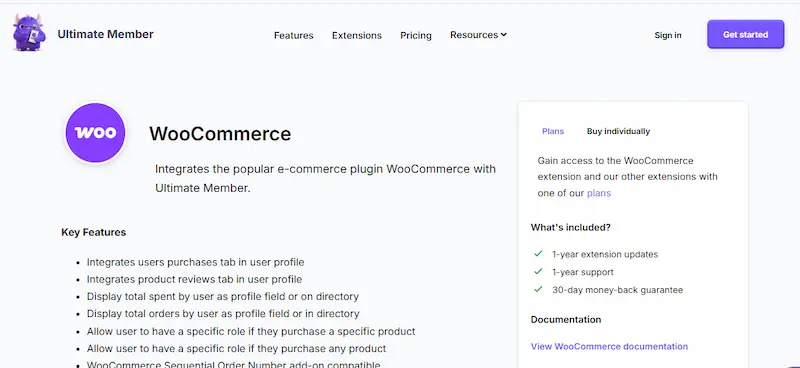
Task: Open the Features menu item
Action: pyautogui.click(x=293, y=35)
